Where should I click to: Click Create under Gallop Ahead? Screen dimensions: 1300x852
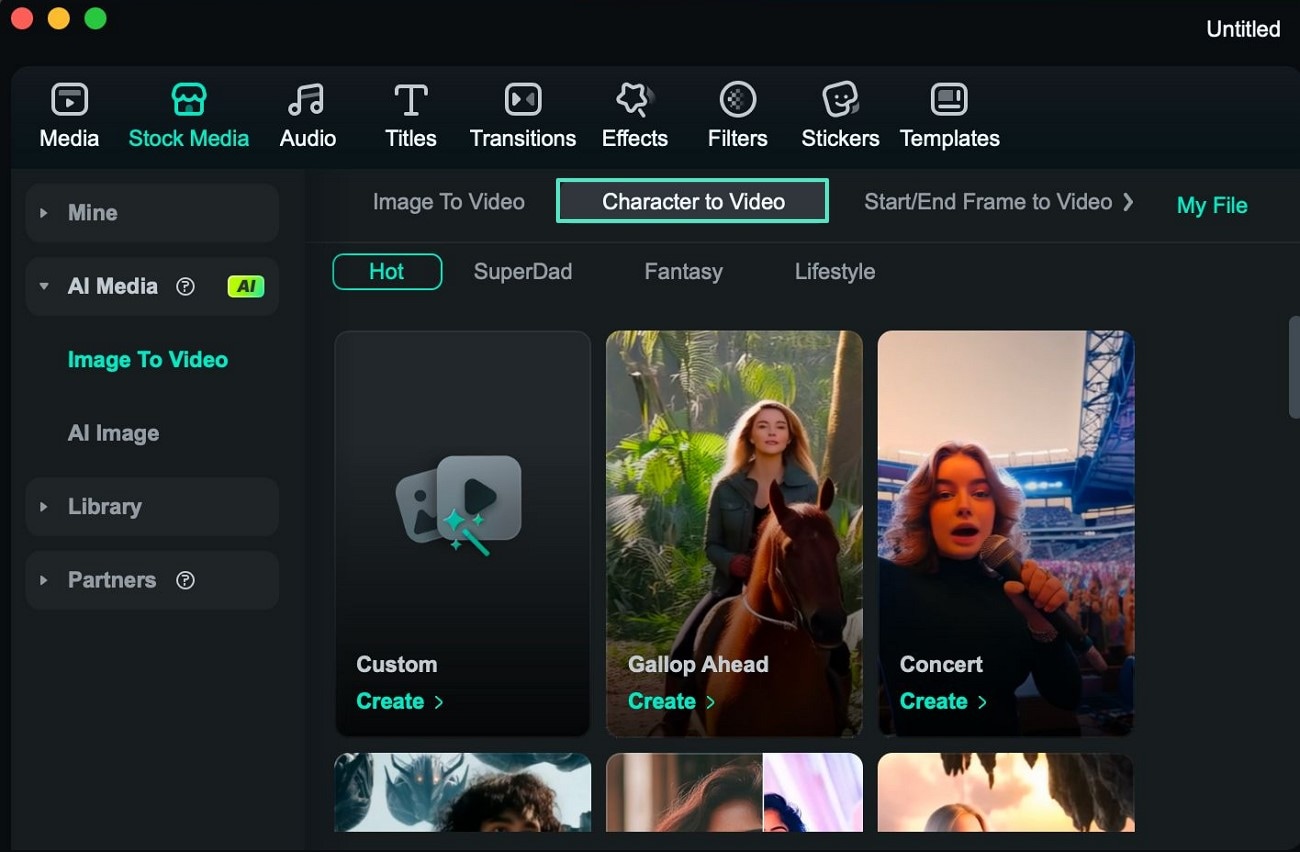coord(672,701)
